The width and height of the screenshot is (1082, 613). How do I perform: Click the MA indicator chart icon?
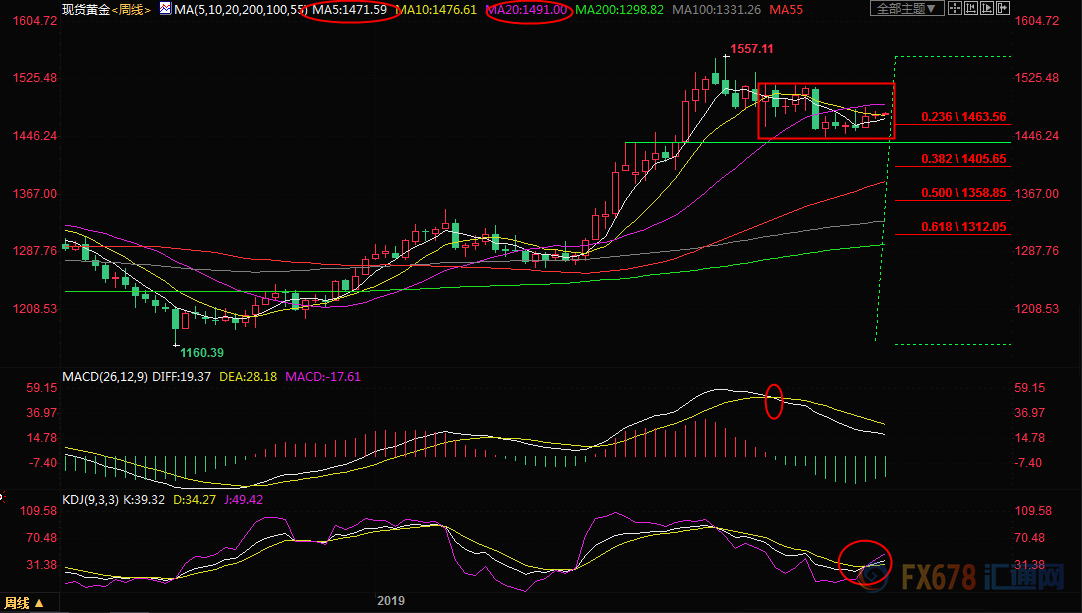pos(165,9)
